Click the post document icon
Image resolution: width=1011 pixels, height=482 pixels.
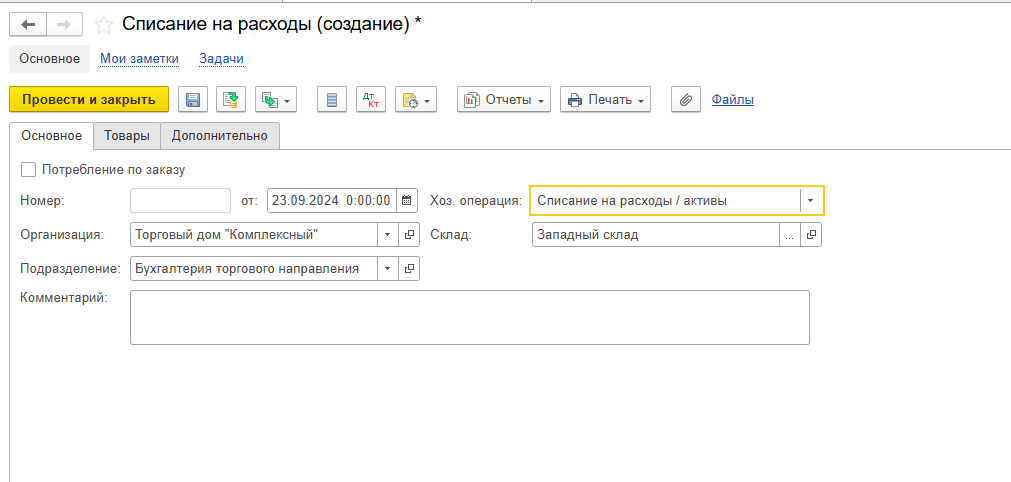tap(231, 99)
